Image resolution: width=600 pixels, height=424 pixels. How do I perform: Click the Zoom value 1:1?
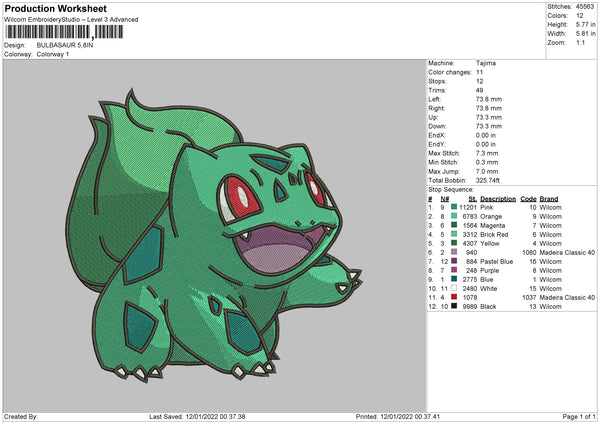[580, 42]
